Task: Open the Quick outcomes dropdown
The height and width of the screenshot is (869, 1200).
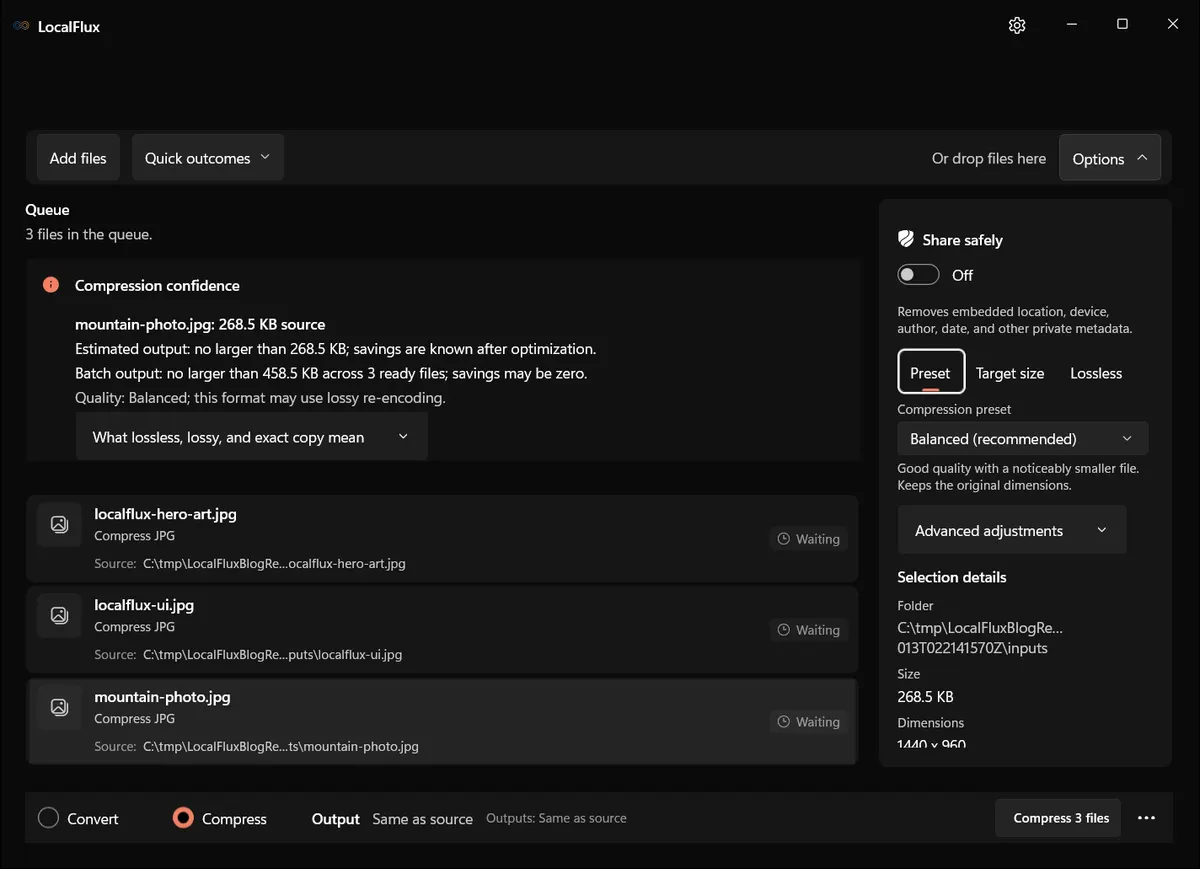Action: point(208,158)
